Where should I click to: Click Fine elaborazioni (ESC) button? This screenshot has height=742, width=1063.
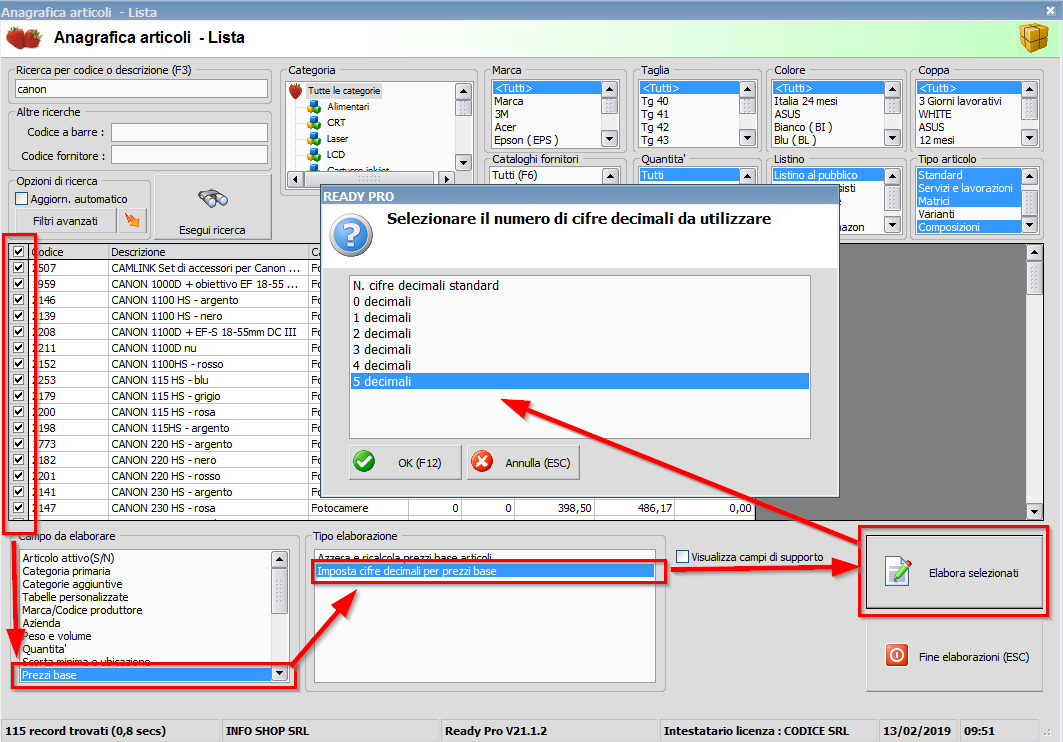click(954, 656)
